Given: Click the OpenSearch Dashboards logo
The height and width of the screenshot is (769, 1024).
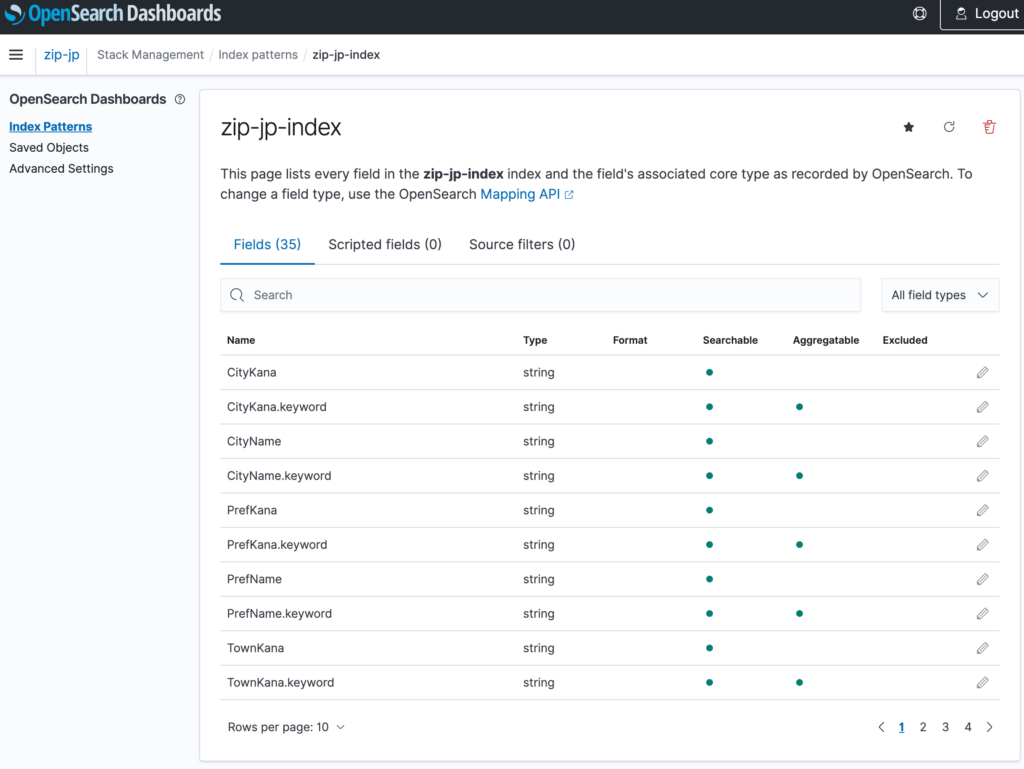Looking at the screenshot, I should [113, 14].
